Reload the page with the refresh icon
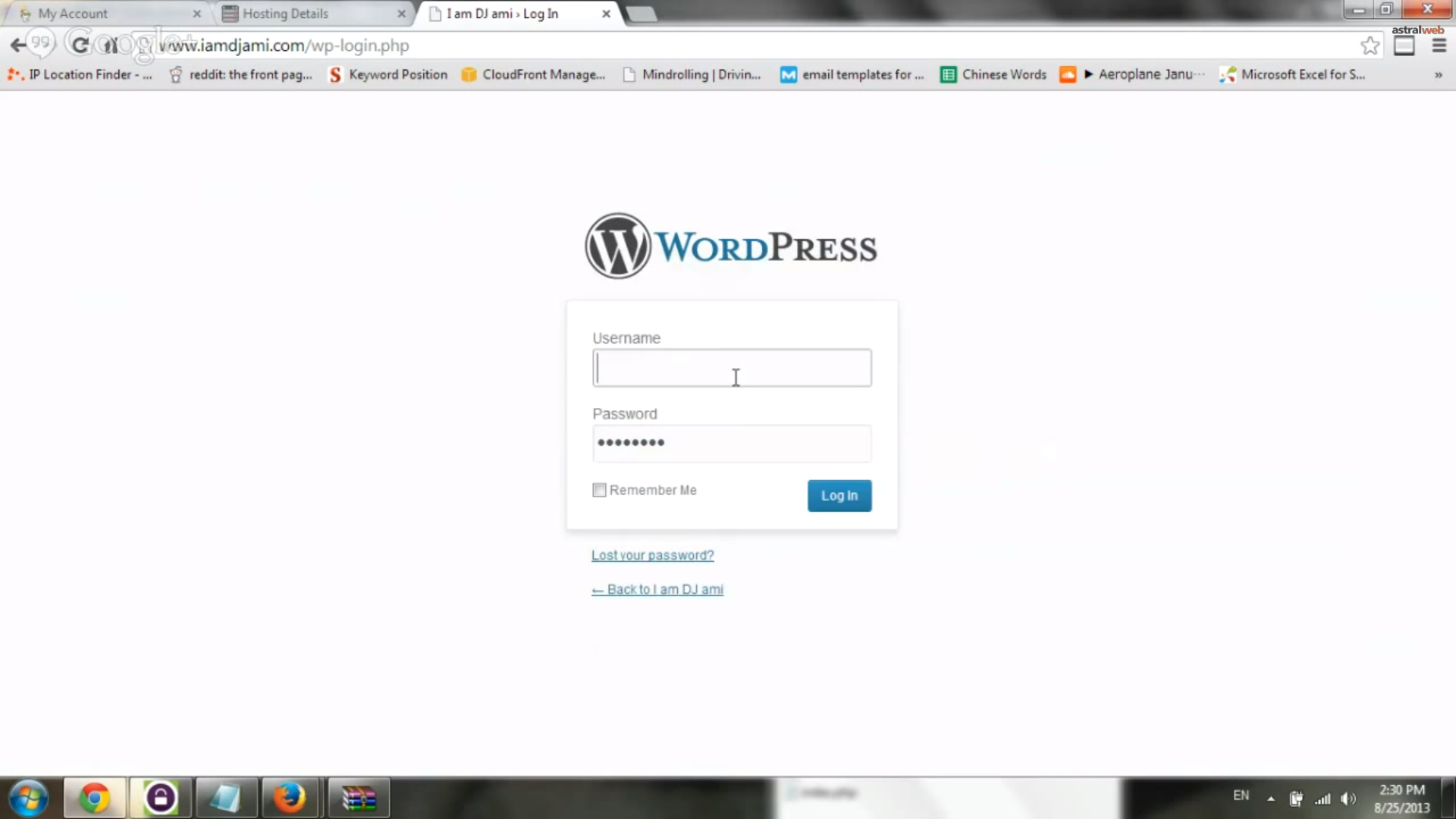This screenshot has height=819, width=1456. [x=80, y=45]
